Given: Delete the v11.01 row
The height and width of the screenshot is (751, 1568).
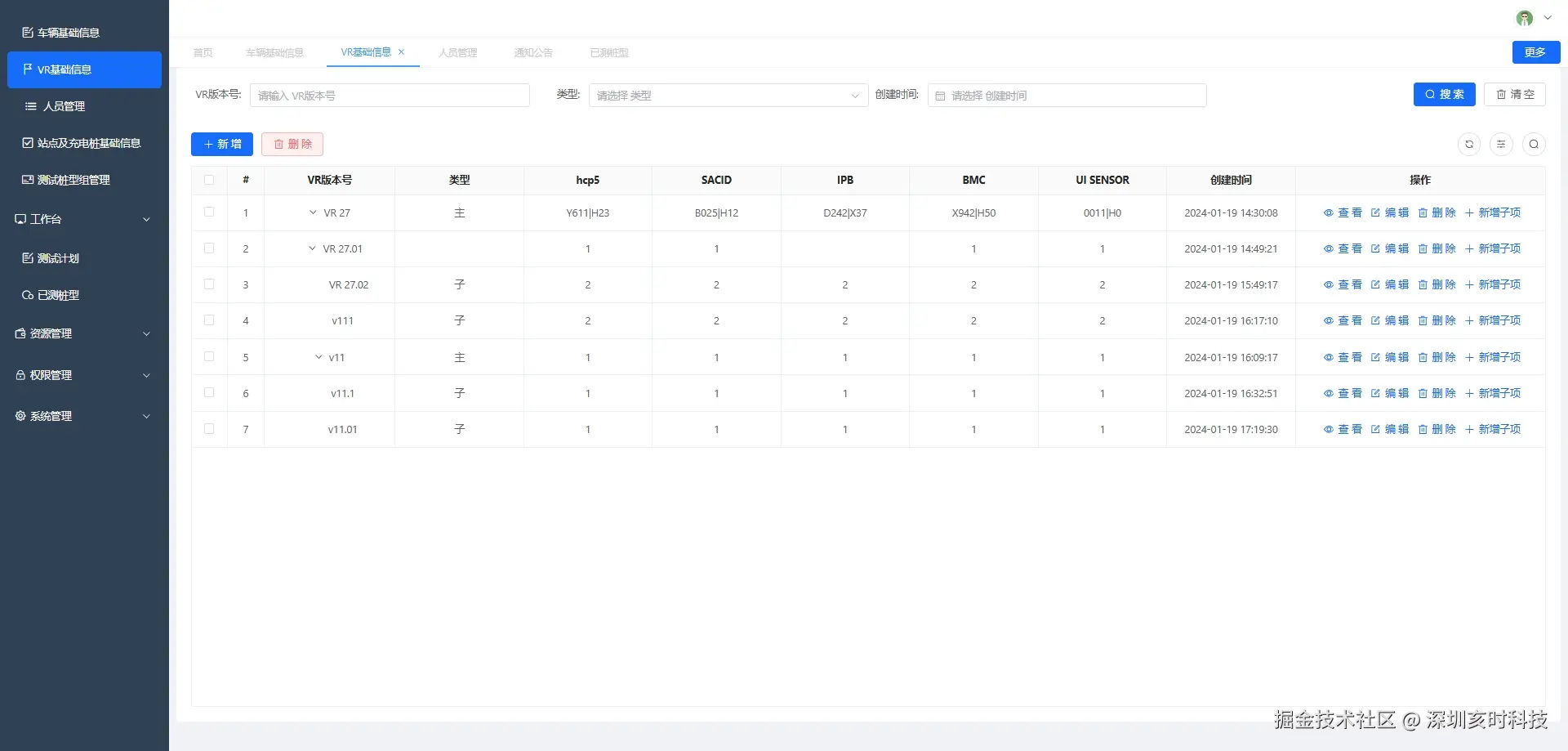Looking at the screenshot, I should tap(1437, 429).
